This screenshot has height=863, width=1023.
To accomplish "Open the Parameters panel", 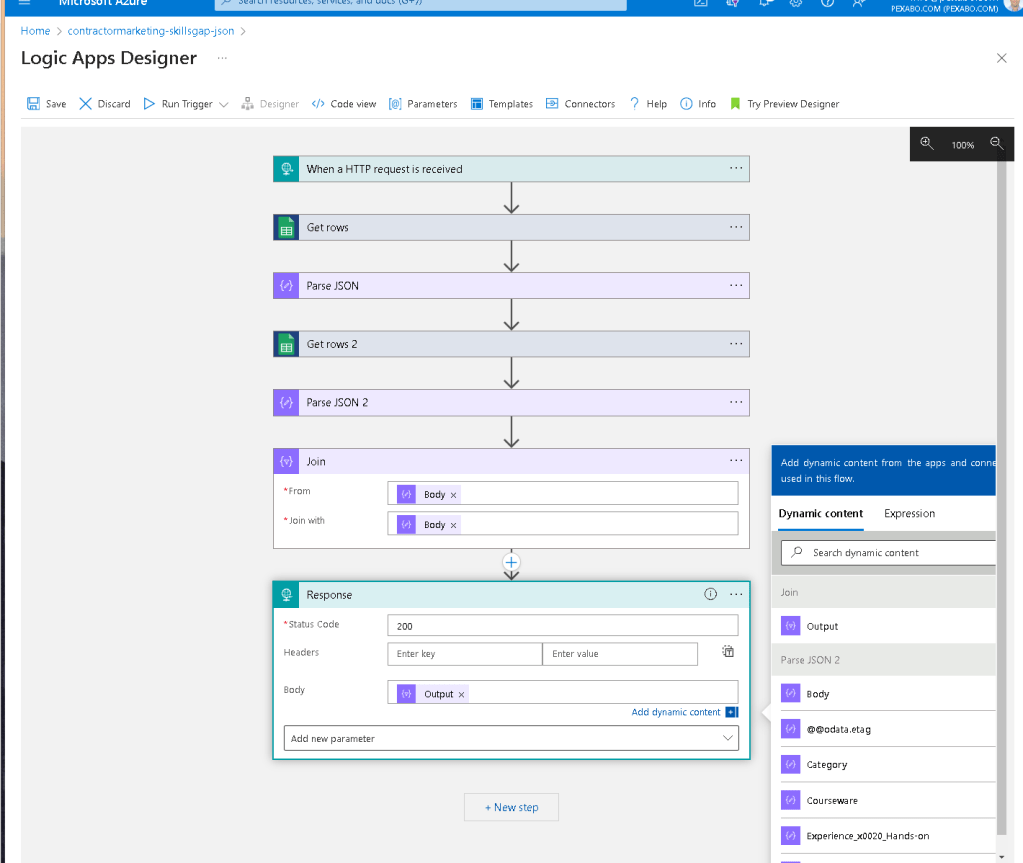I will pos(423,104).
